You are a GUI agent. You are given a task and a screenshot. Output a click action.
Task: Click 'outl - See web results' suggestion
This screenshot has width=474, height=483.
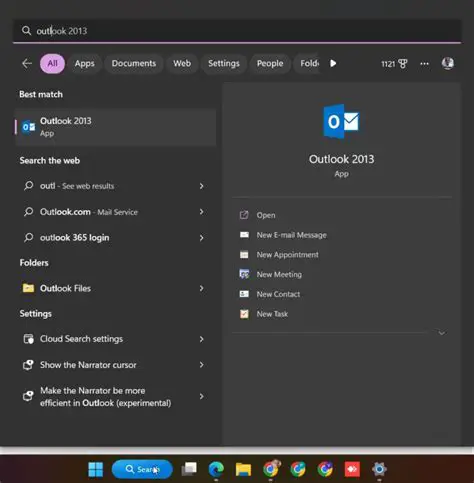(x=115, y=186)
